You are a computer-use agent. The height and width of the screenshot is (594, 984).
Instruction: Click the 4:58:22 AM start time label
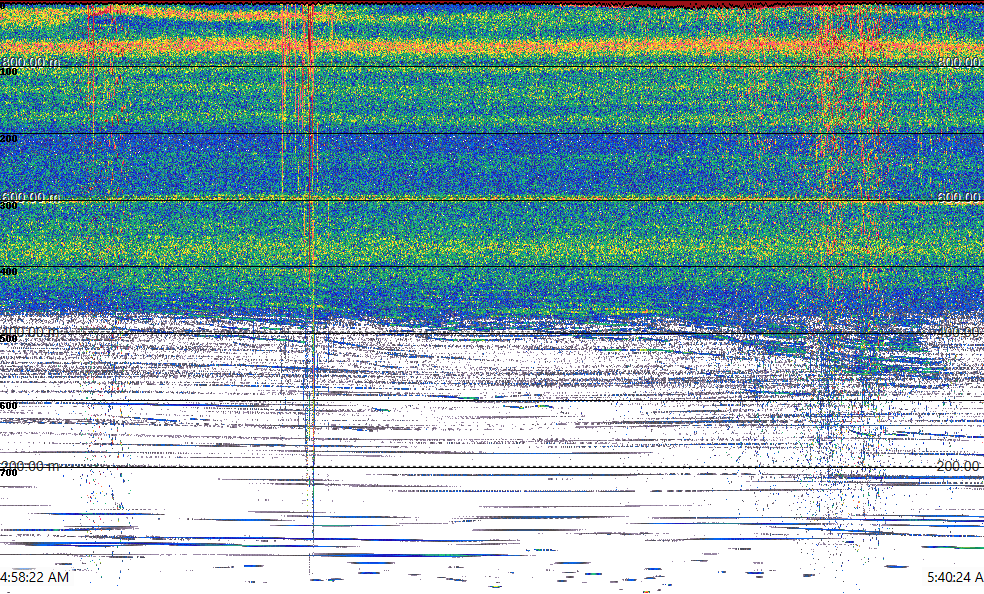click(35, 577)
